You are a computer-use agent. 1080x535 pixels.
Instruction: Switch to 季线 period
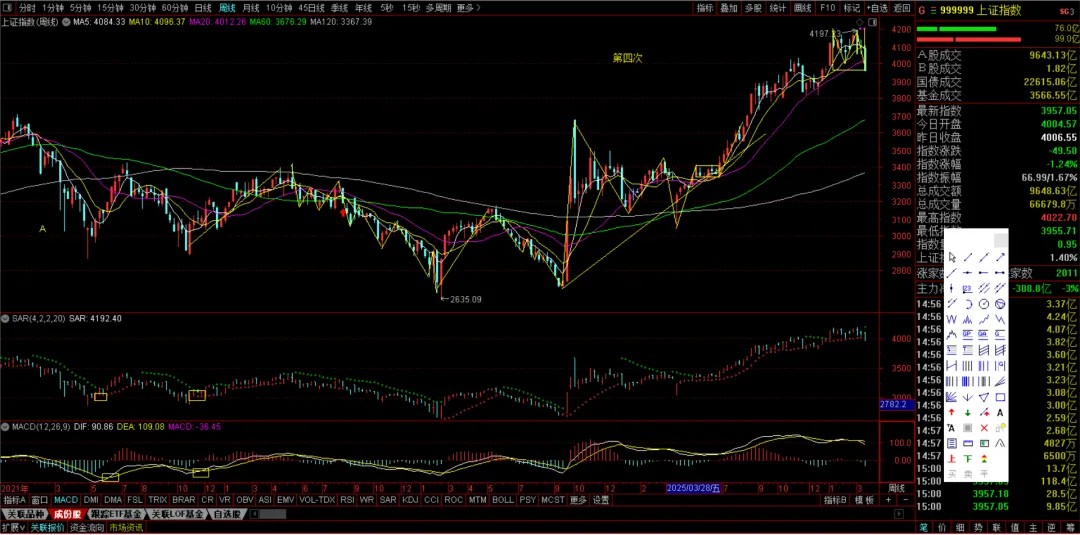click(x=339, y=8)
